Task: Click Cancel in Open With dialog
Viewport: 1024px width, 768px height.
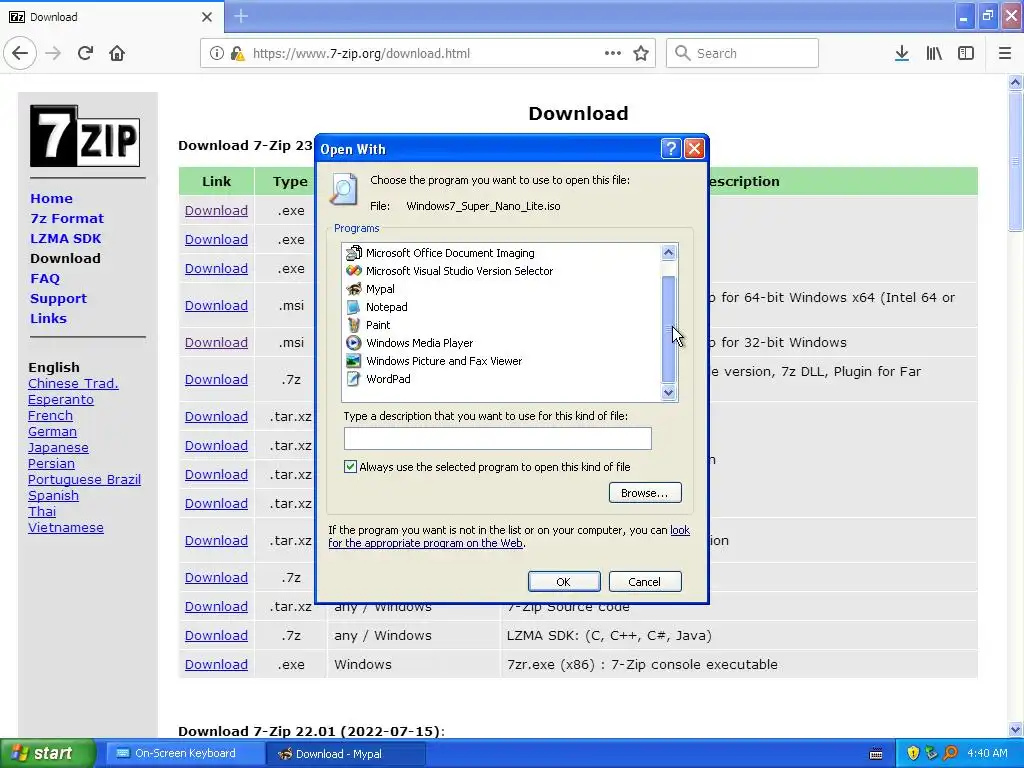Action: 645,581
